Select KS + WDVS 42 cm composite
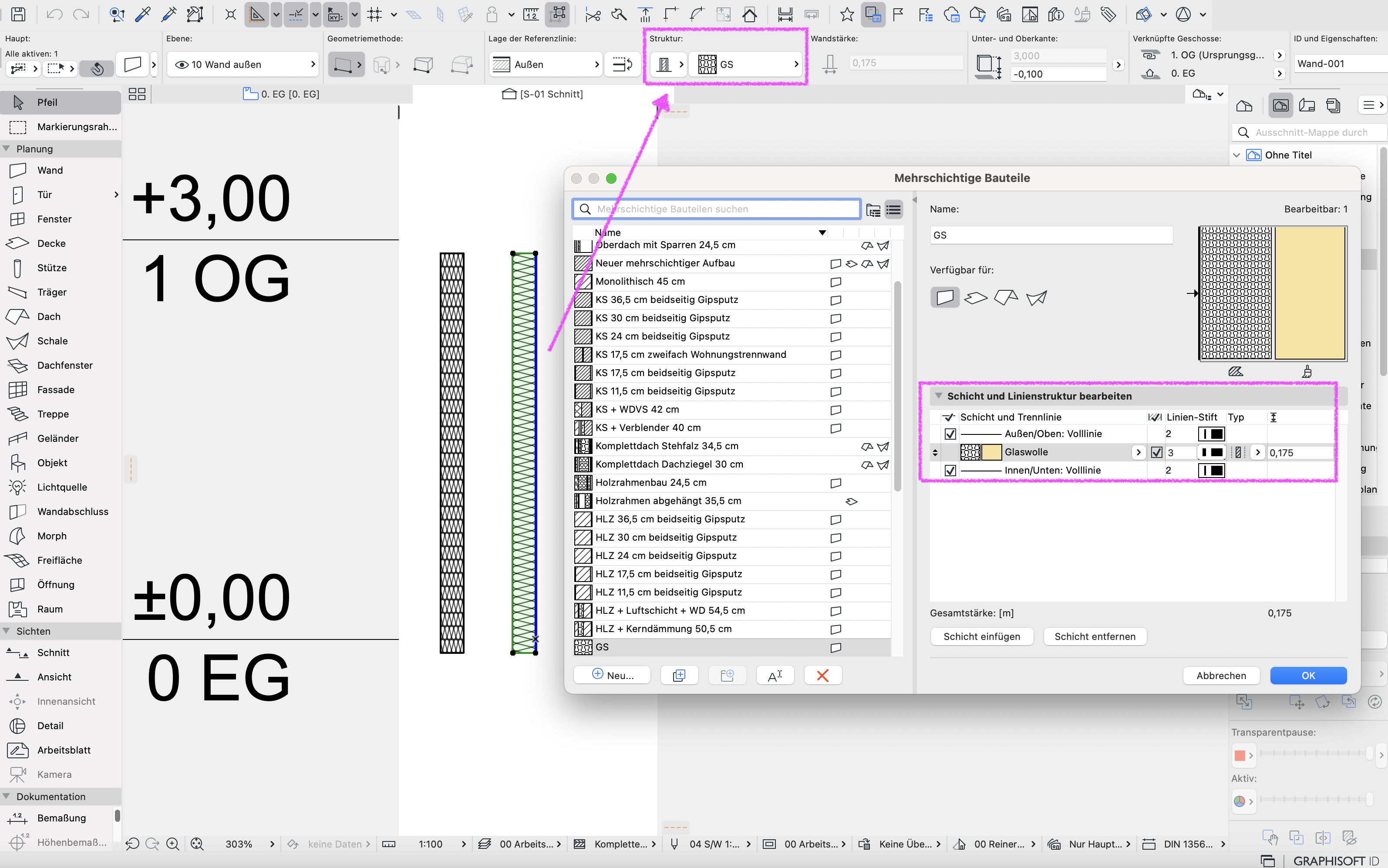The width and height of the screenshot is (1388, 868). 732,410
